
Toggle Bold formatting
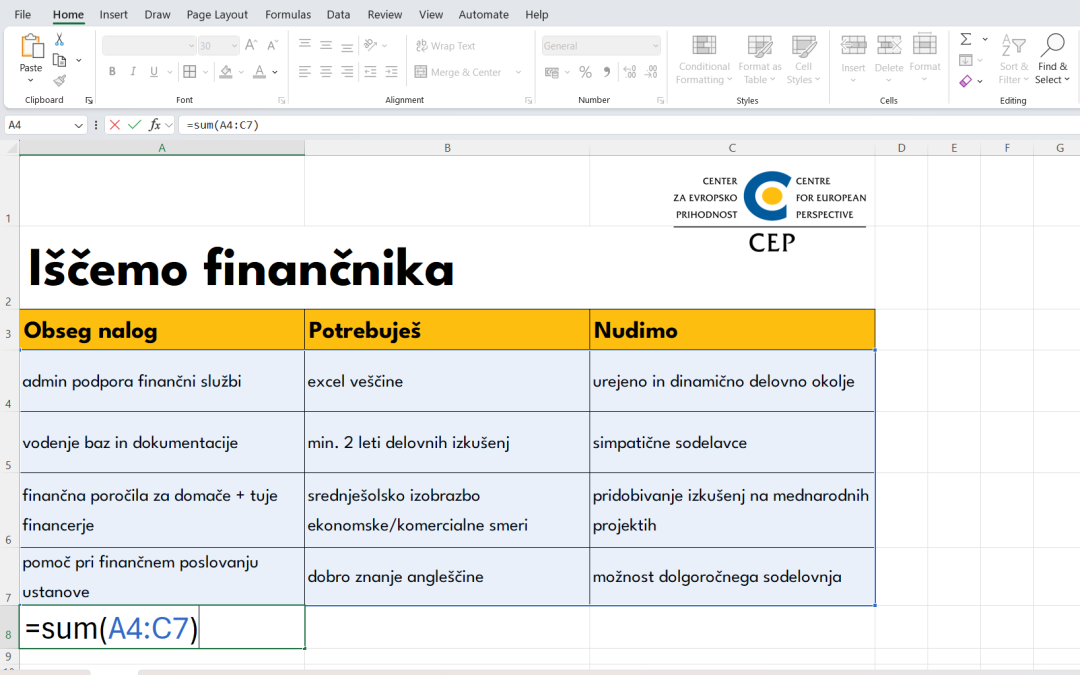pyautogui.click(x=112, y=72)
